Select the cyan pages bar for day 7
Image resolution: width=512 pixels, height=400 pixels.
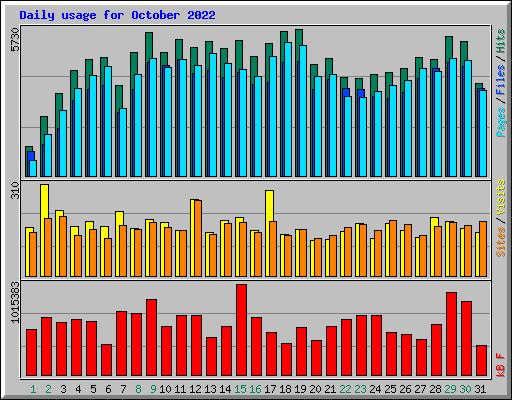pos(123,142)
